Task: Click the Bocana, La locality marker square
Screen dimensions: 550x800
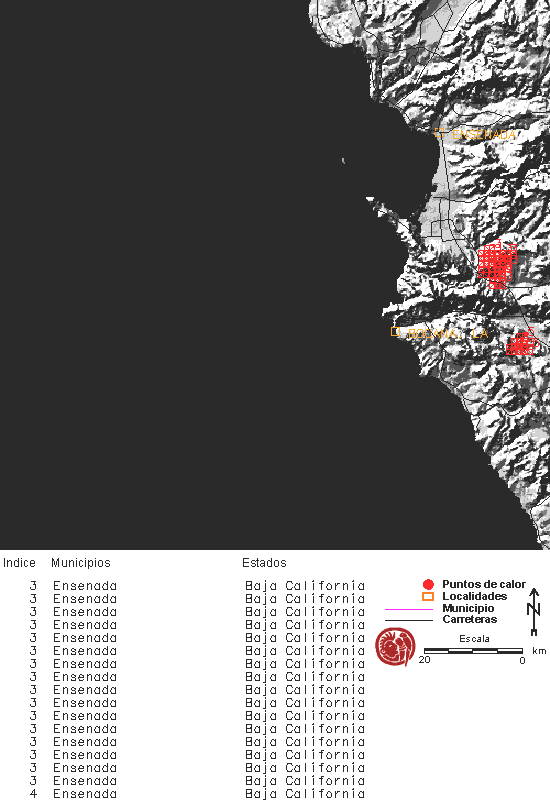Action: [x=395, y=332]
